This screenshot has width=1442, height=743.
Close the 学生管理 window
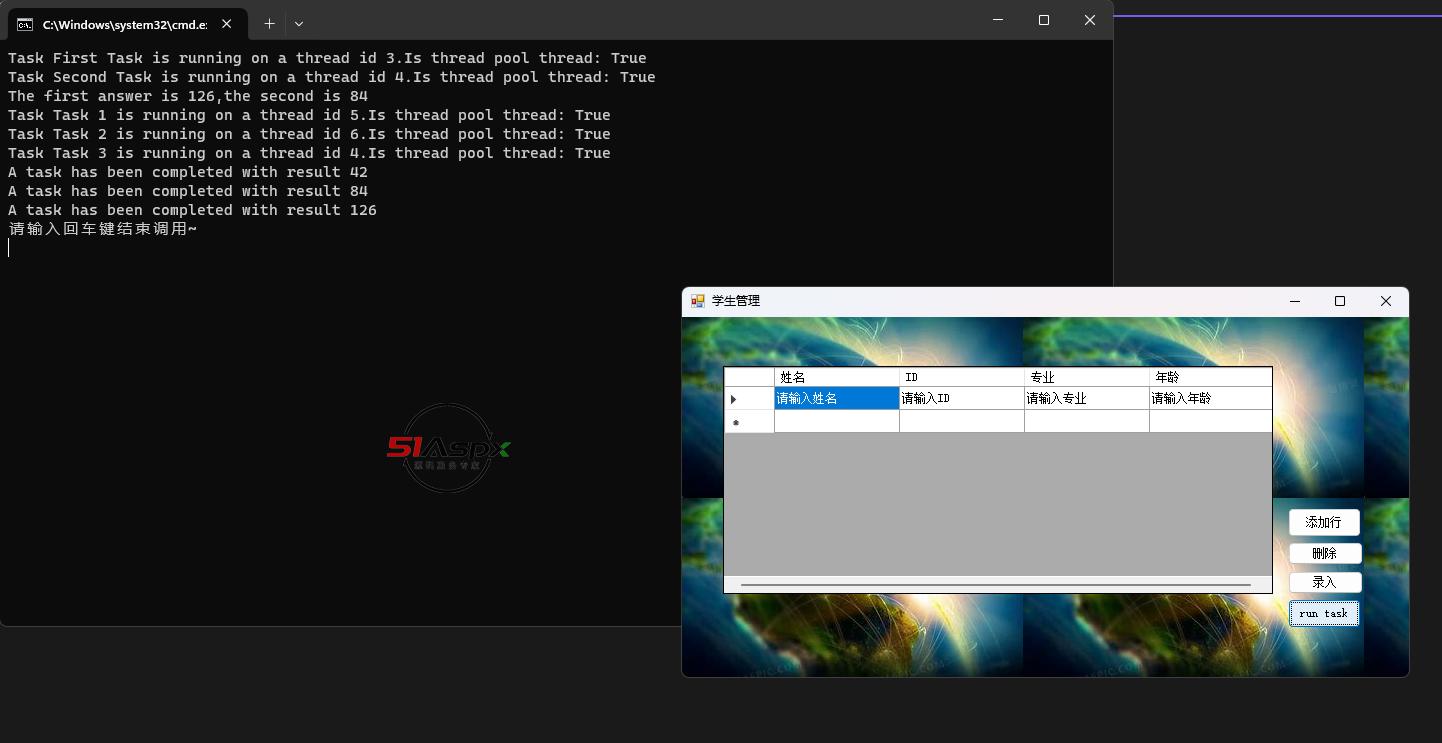[x=1385, y=301]
